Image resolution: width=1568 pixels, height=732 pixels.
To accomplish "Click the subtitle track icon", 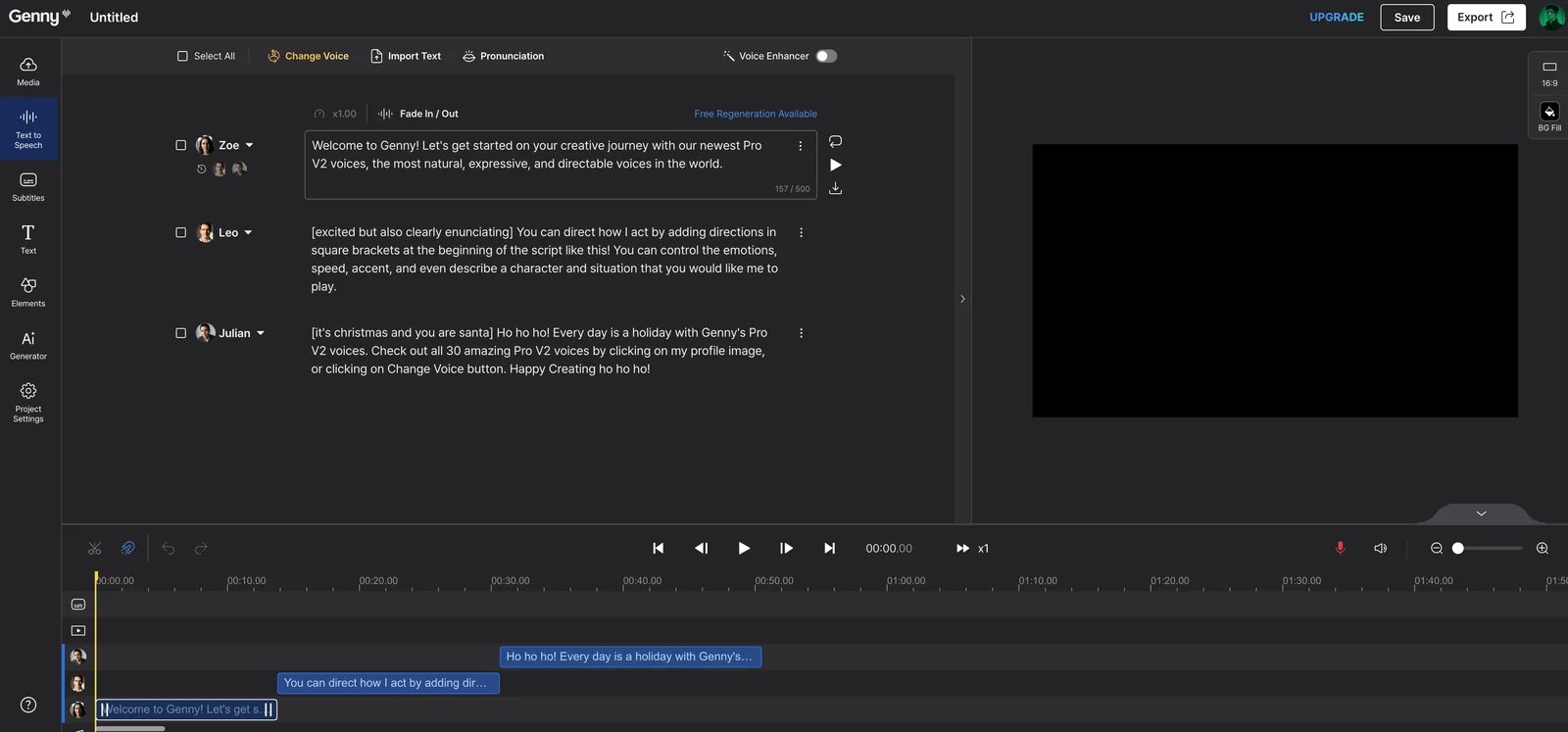I will point(78,605).
